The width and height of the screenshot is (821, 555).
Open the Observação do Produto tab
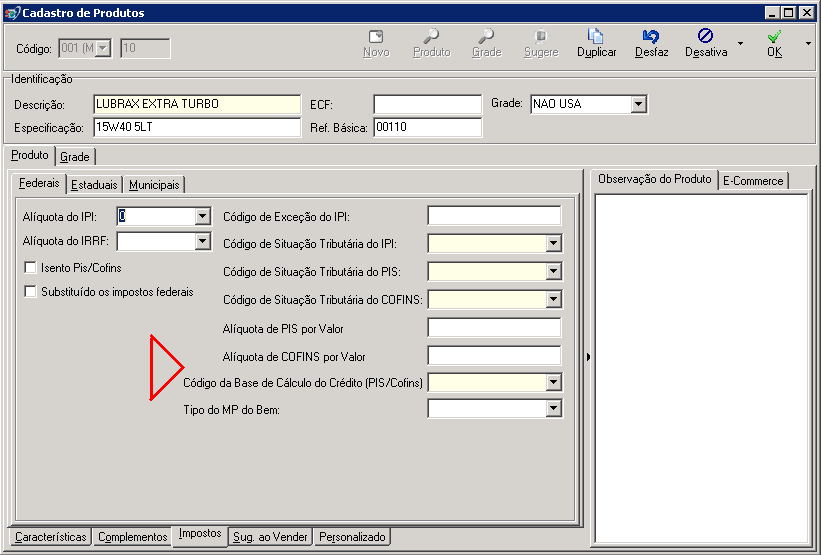coord(654,179)
